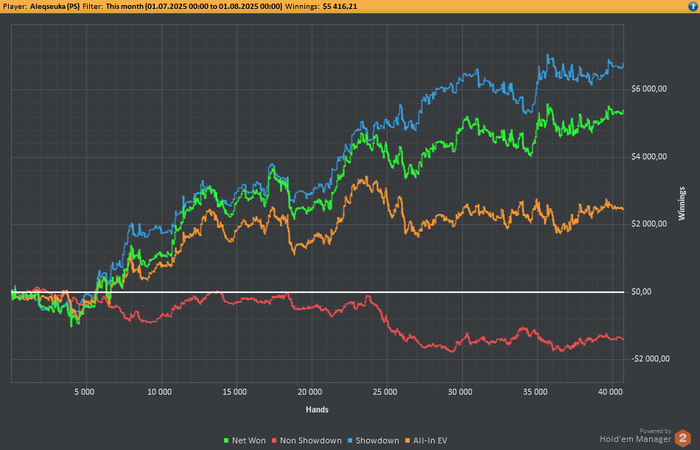Click the 10 000 hands axis label
Image resolution: width=700 pixels, height=450 pixels.
tap(159, 392)
